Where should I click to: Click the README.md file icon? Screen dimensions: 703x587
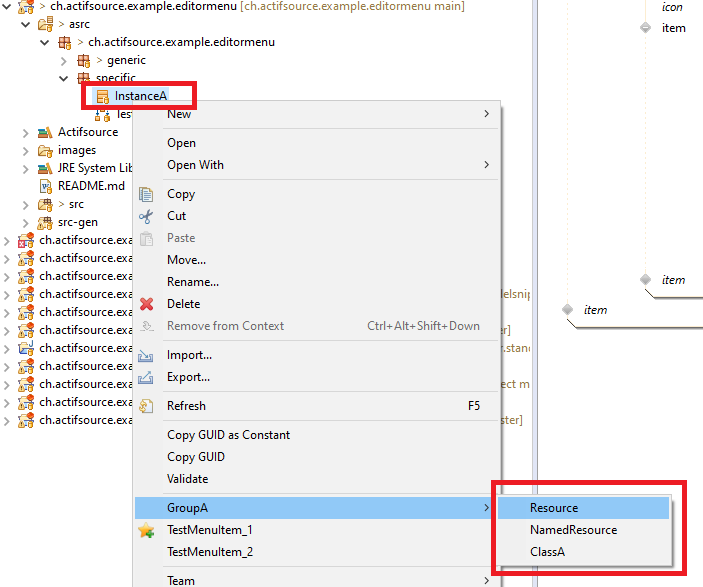click(x=45, y=186)
